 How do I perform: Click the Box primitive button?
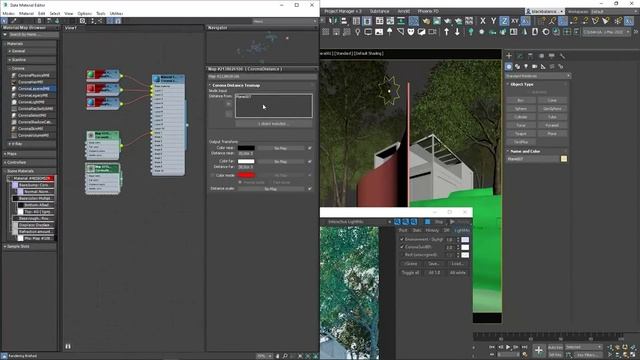click(x=520, y=100)
